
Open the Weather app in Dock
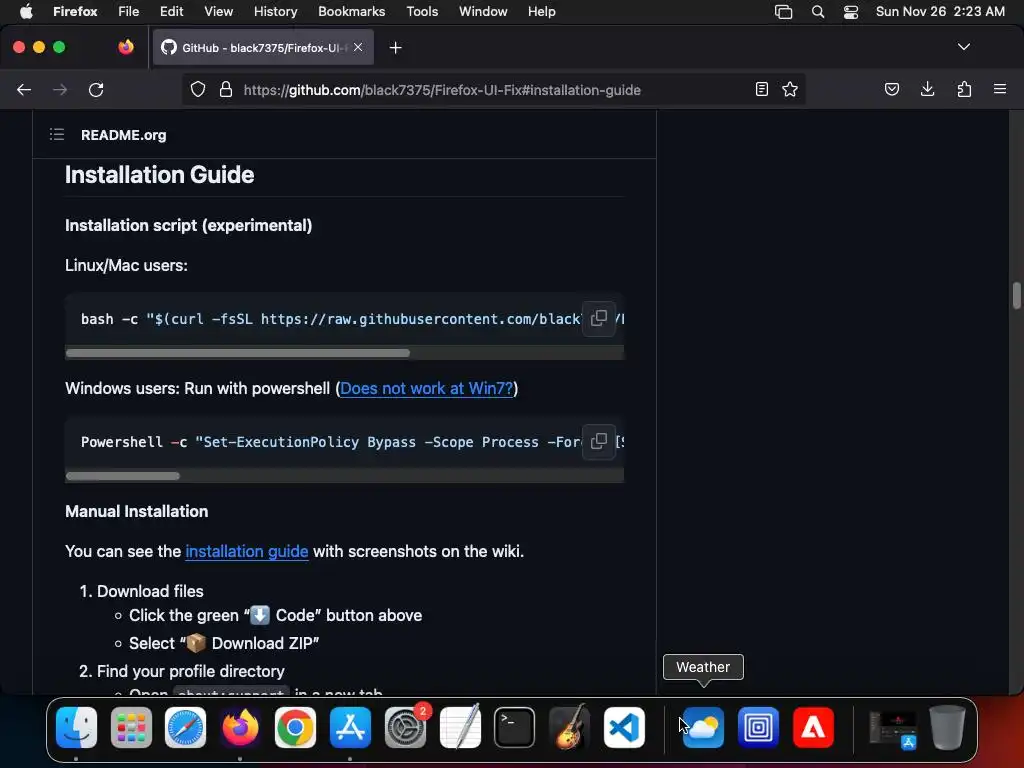click(703, 728)
